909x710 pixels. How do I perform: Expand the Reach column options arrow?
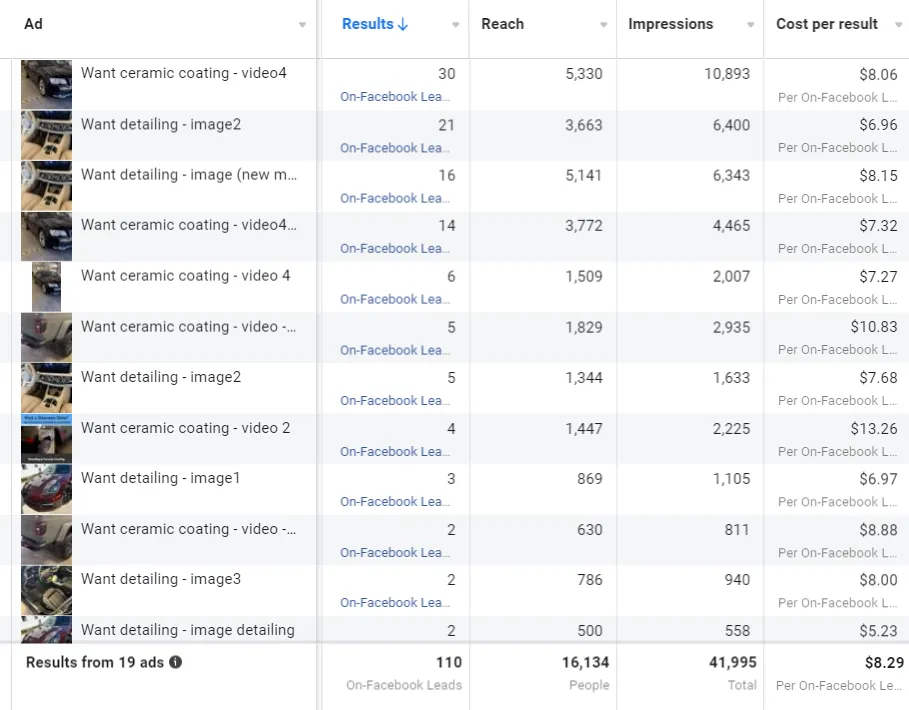(604, 25)
